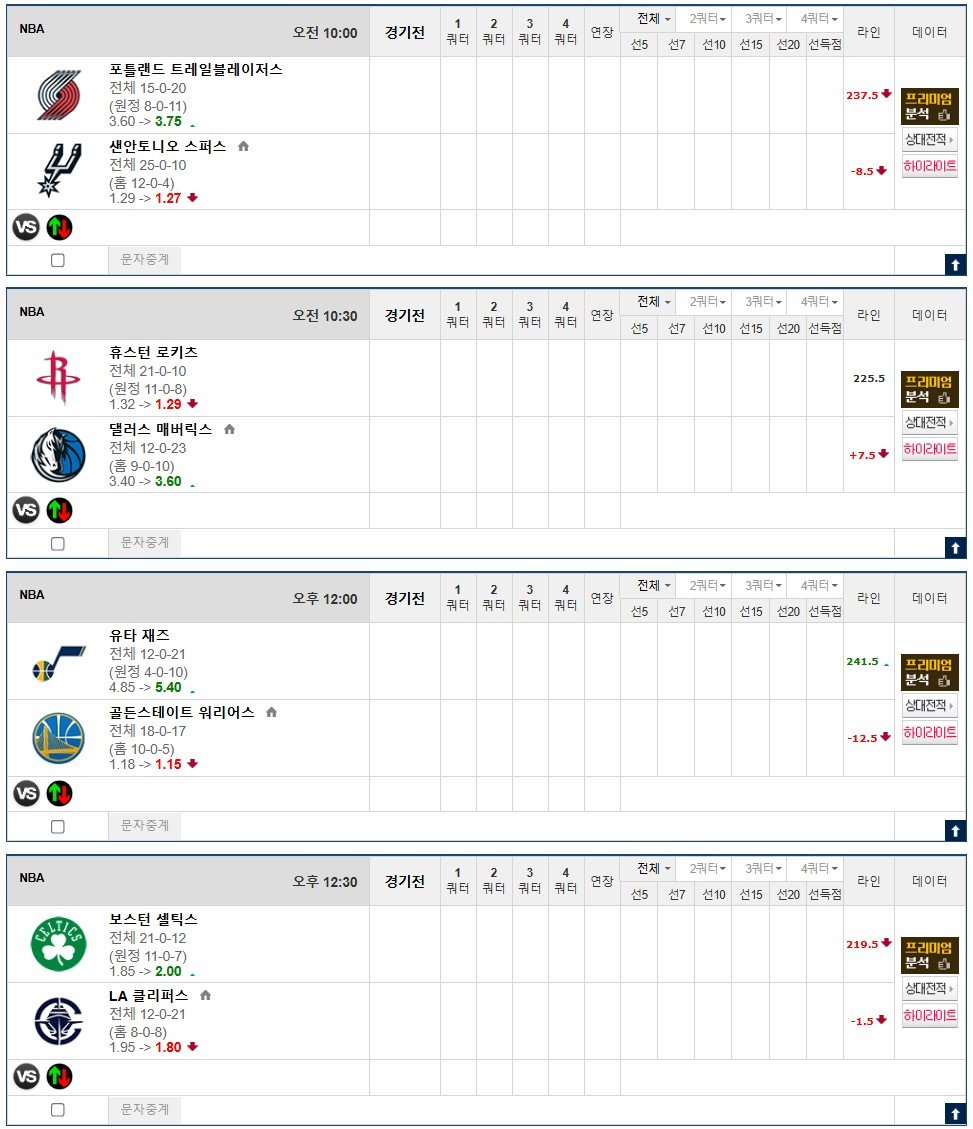The width and height of the screenshot is (973, 1129).
Task: Select the 경기전 tab in the Celtics–Clippers header
Action: pos(404,881)
